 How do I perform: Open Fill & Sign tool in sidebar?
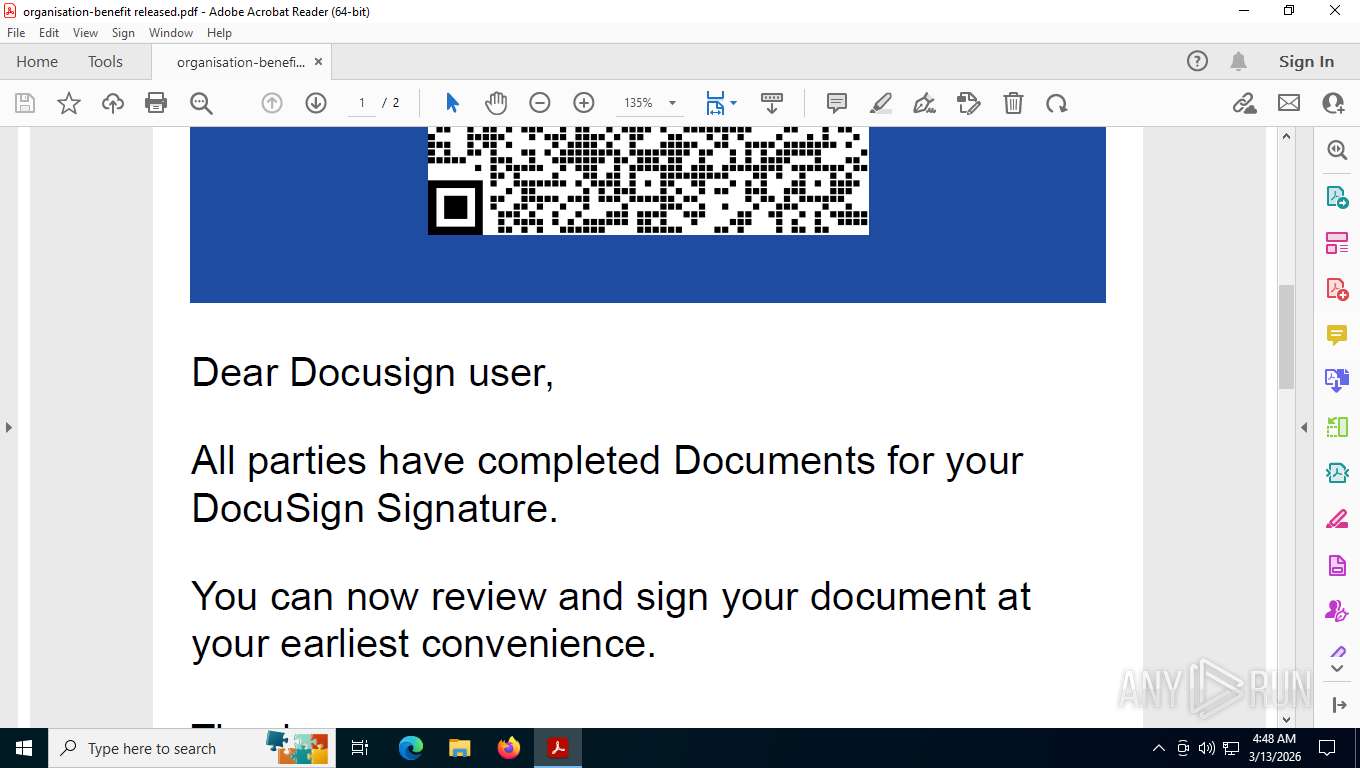[x=1337, y=519]
